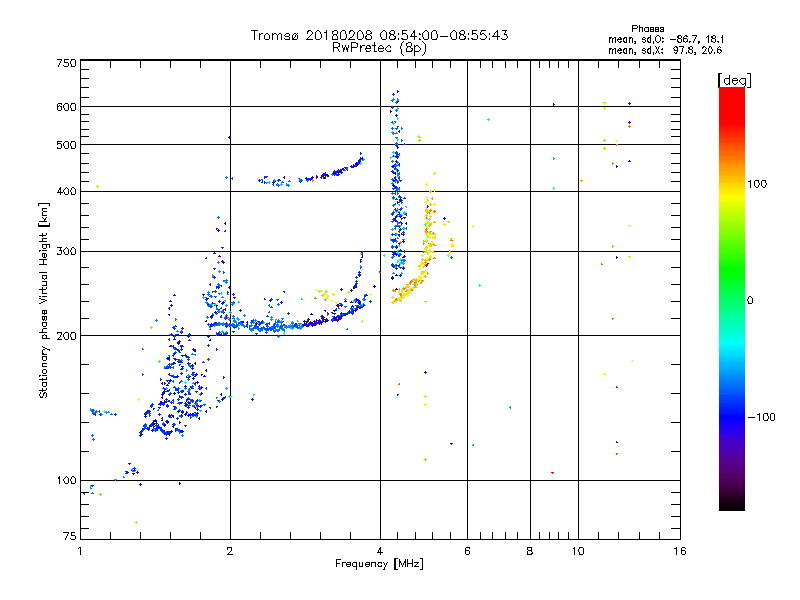
Task: Click the x-axis tick label '6'
Action: pyautogui.click(x=467, y=551)
